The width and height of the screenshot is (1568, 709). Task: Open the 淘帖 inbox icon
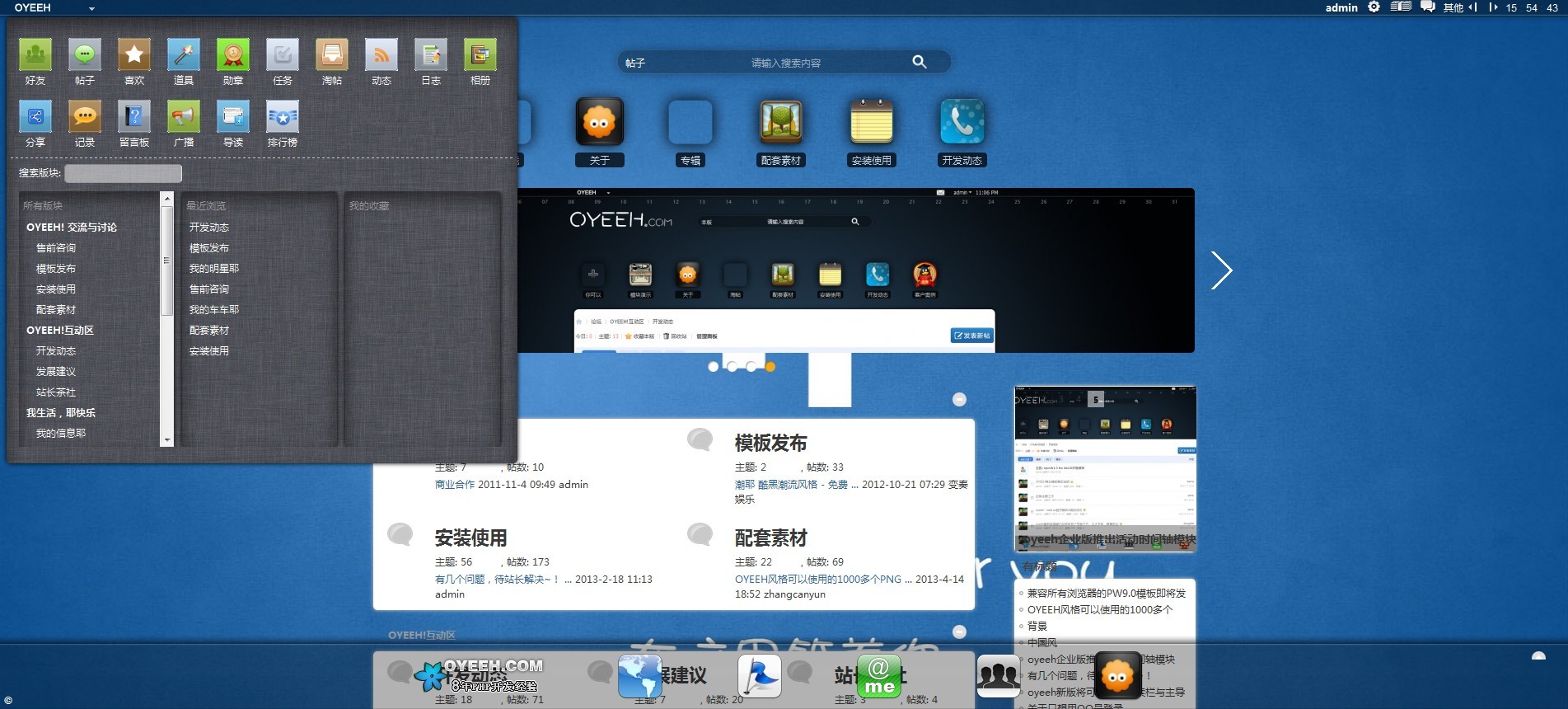point(332,55)
